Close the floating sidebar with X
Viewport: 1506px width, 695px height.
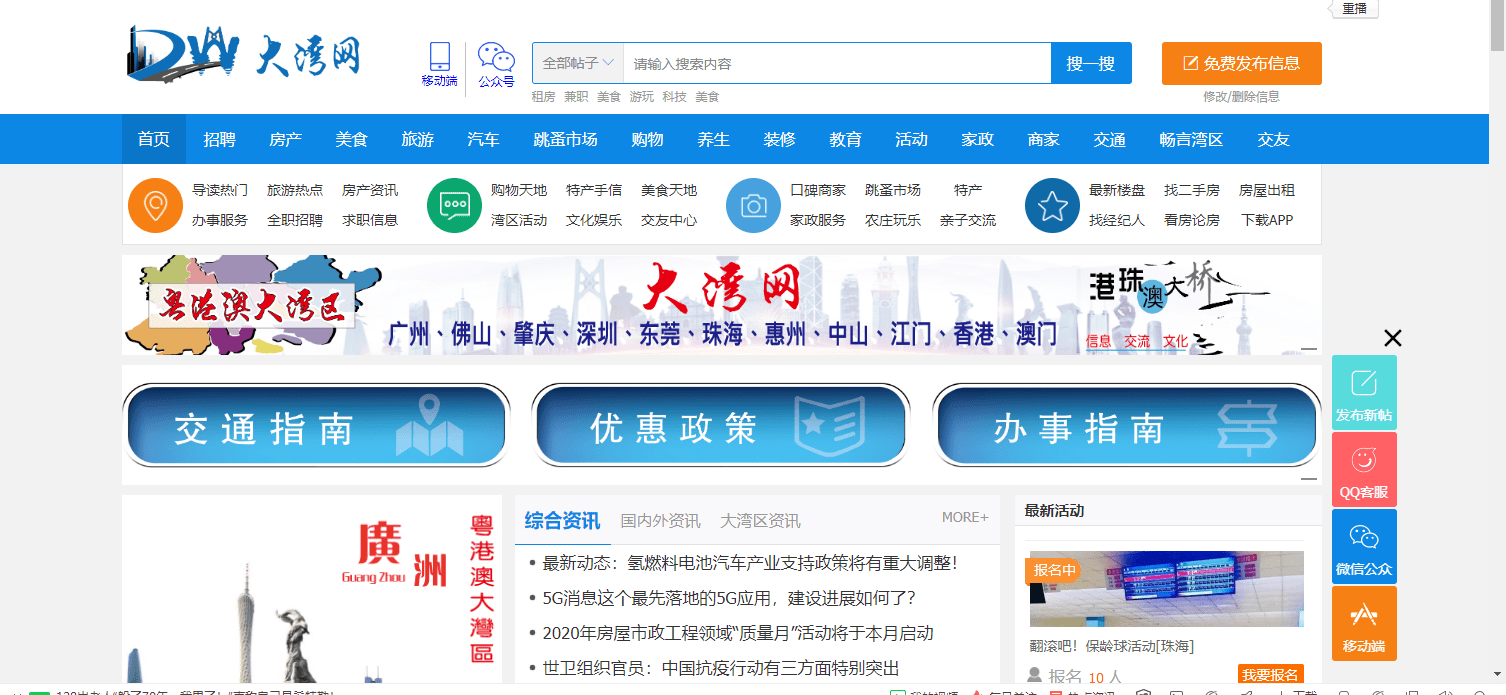tap(1392, 338)
